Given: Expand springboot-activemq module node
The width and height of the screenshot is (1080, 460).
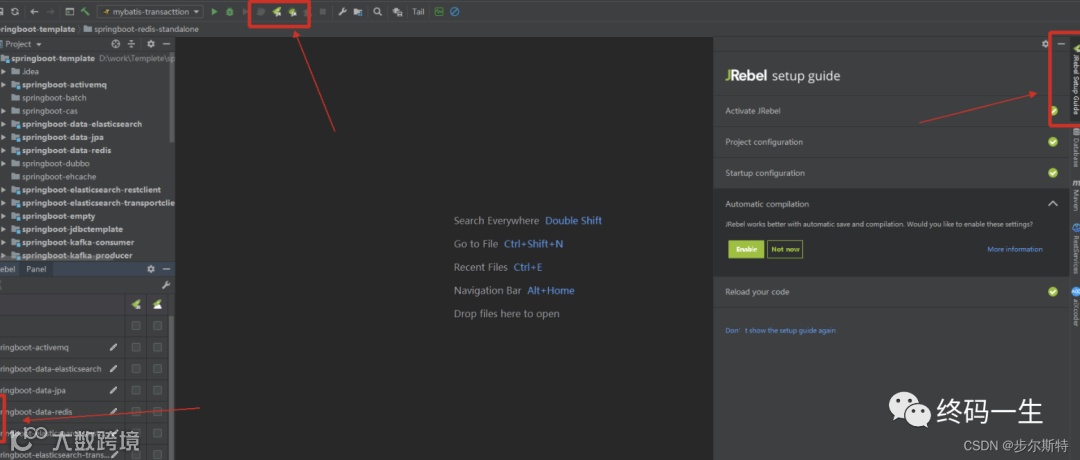Looking at the screenshot, I should click(x=3, y=85).
